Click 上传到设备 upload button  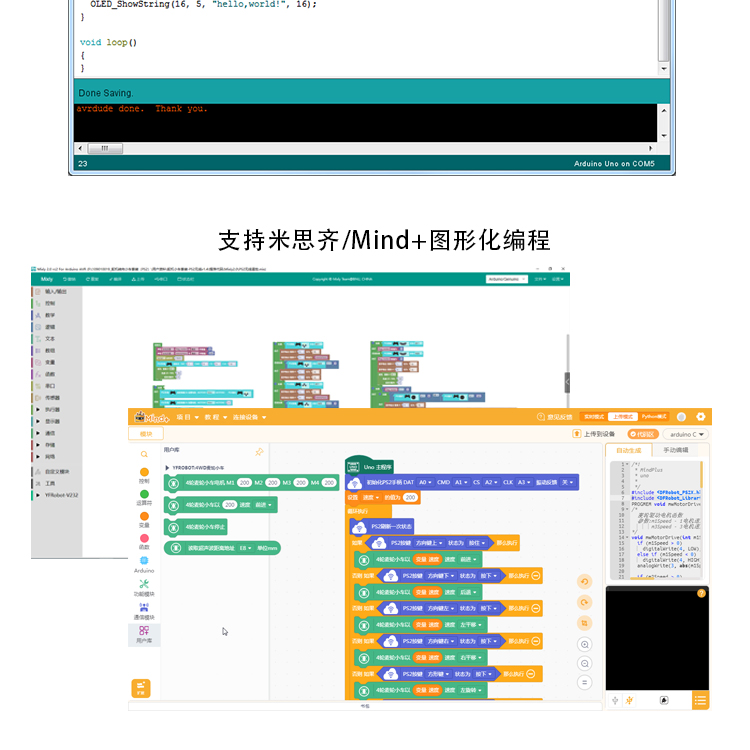[x=594, y=434]
